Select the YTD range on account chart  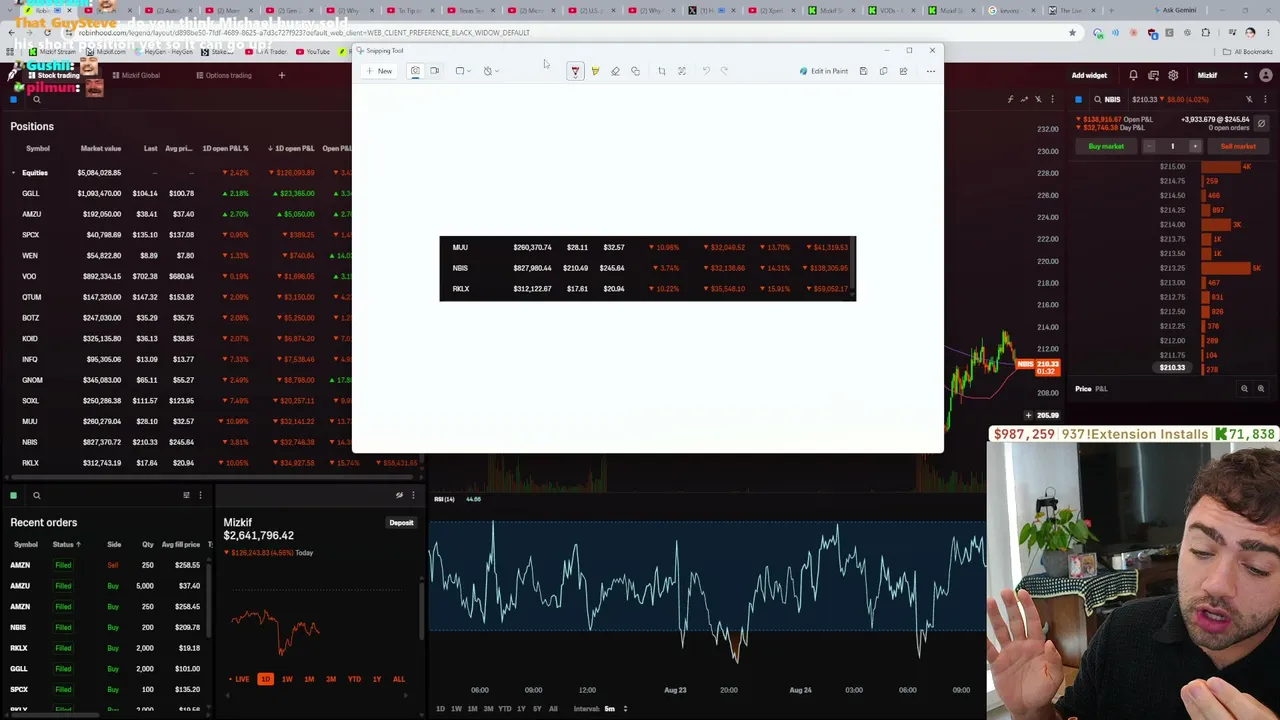pos(354,679)
